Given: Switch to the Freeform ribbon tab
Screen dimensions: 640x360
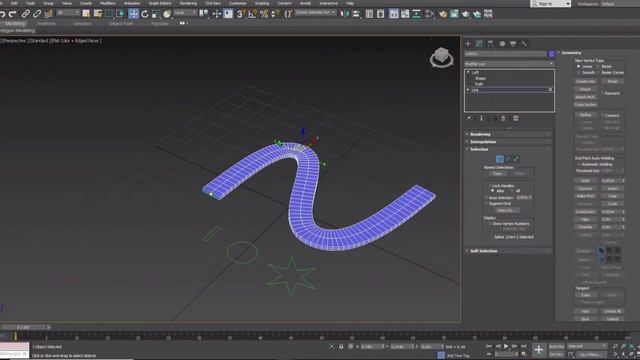Looking at the screenshot, I should pyautogui.click(x=46, y=24).
